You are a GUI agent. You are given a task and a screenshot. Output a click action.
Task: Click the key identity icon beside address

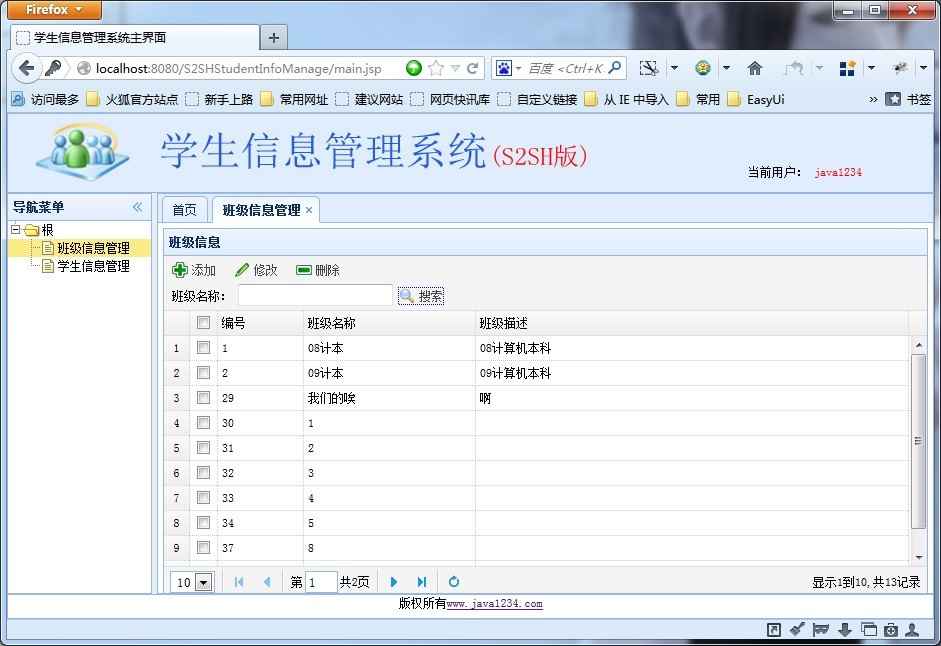pyautogui.click(x=53, y=68)
